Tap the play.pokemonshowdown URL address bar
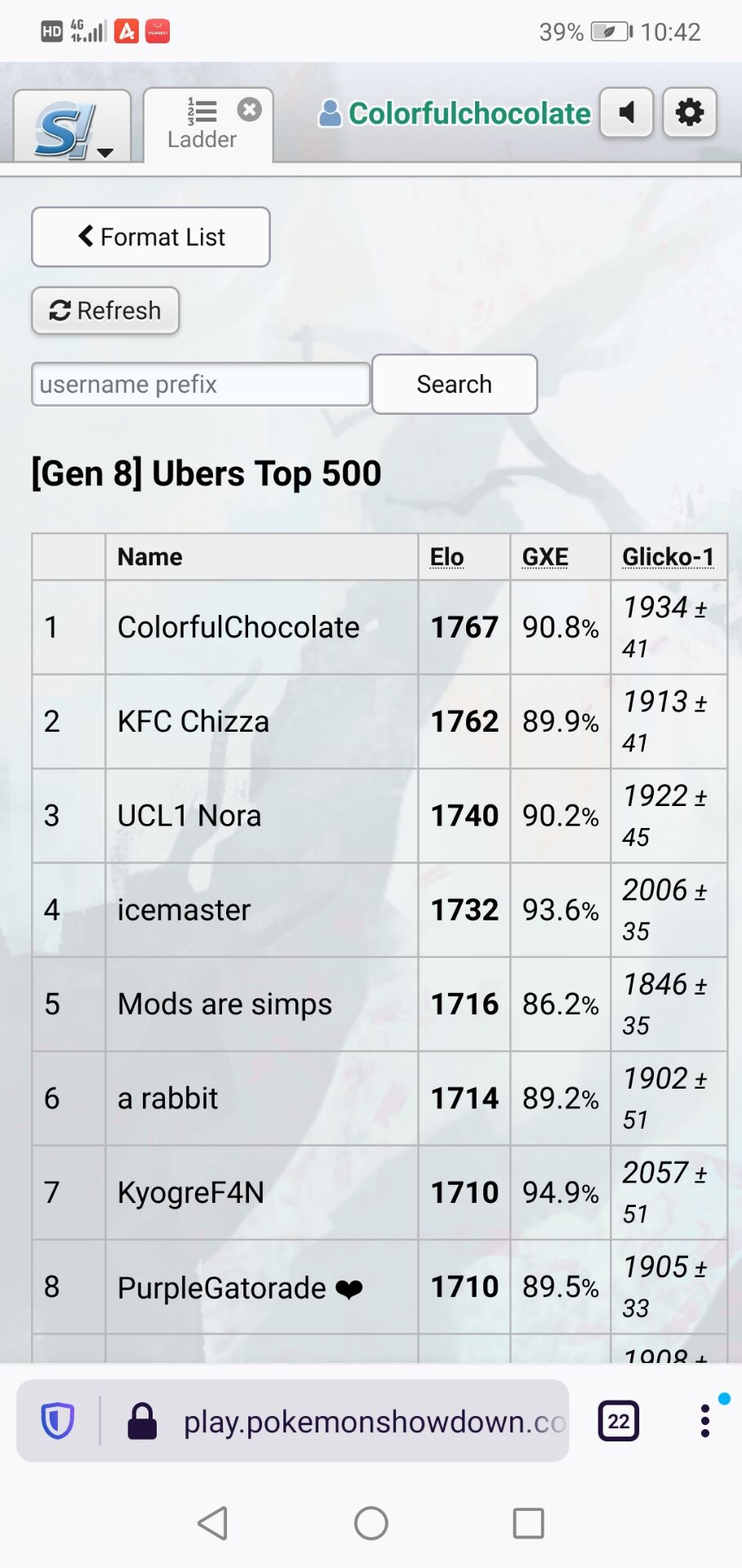This screenshot has width=742, height=1568. point(373,1422)
